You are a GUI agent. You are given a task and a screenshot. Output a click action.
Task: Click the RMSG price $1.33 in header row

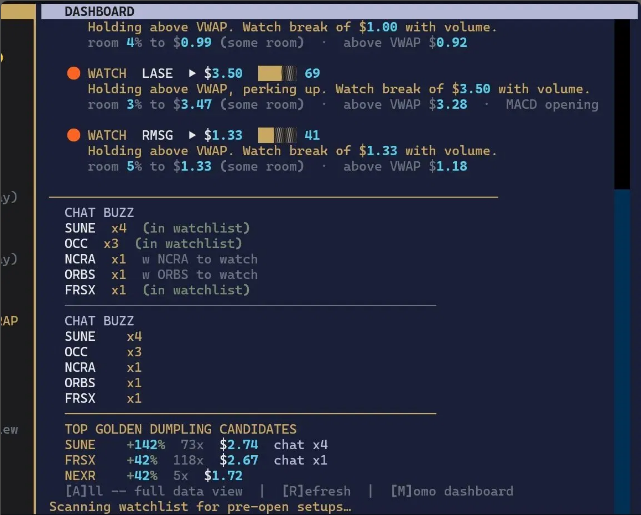point(223,135)
